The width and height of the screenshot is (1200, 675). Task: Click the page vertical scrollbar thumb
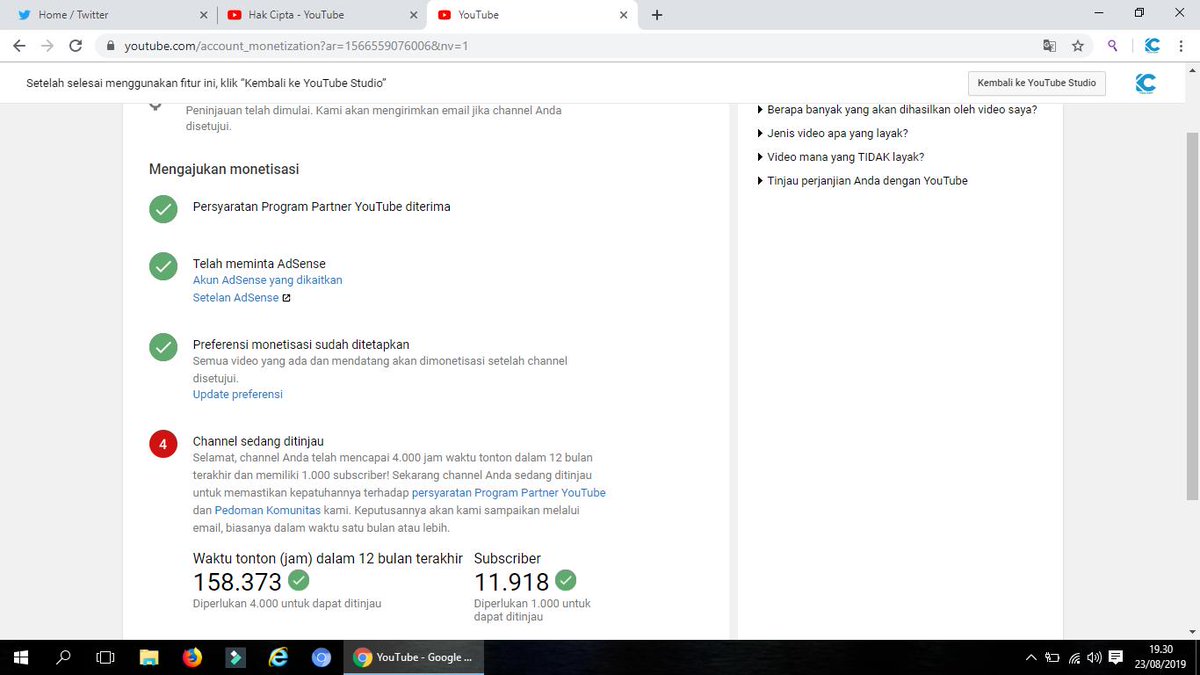tap(1192, 317)
